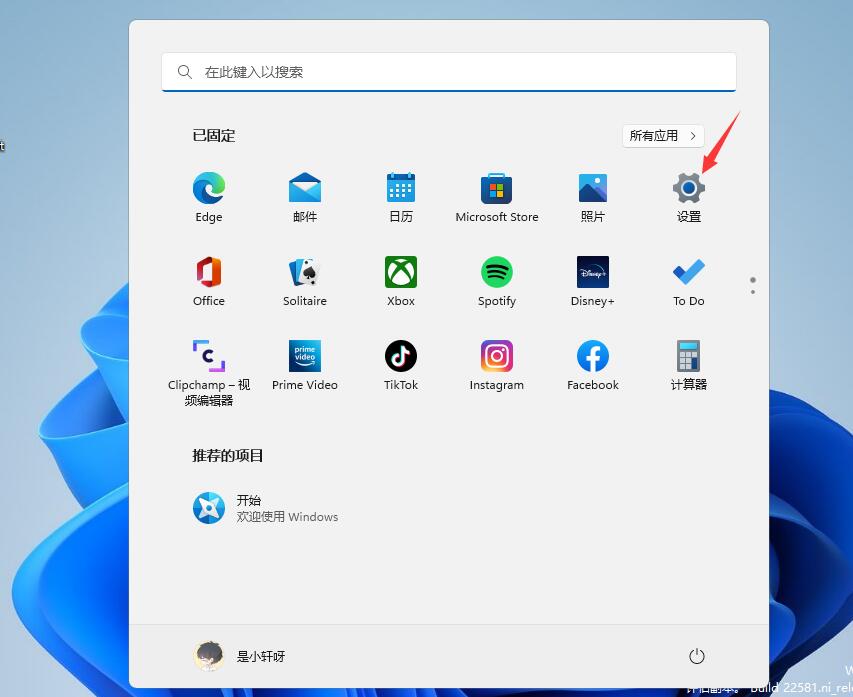Image resolution: width=853 pixels, height=697 pixels.
Task: Open the Calculator (计算器) app
Action: (x=689, y=356)
